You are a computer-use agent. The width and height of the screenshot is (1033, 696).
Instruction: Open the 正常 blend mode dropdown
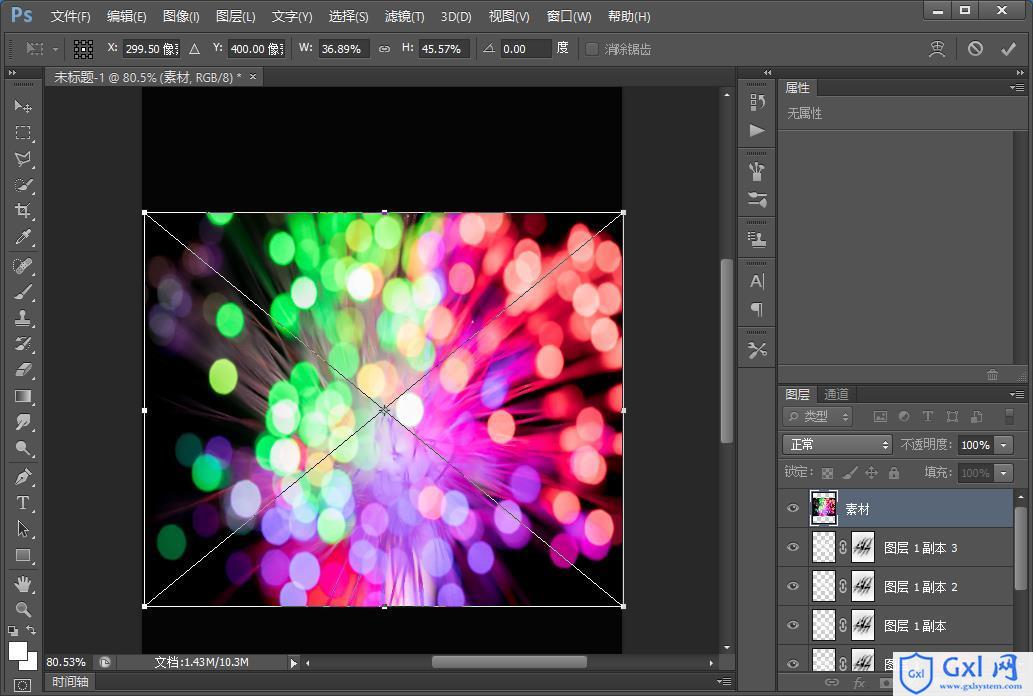pos(837,445)
